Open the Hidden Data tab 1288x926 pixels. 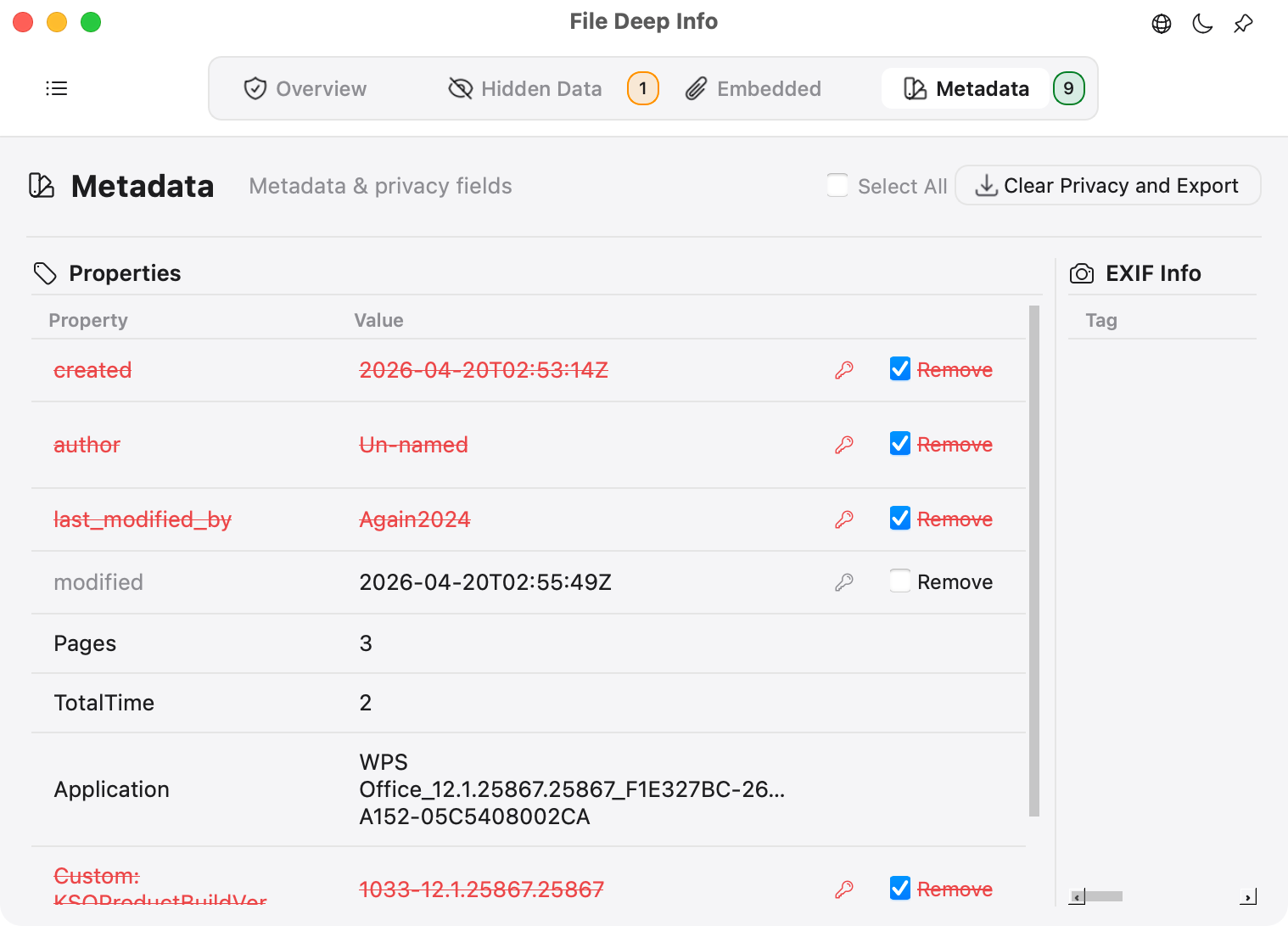pos(525,88)
